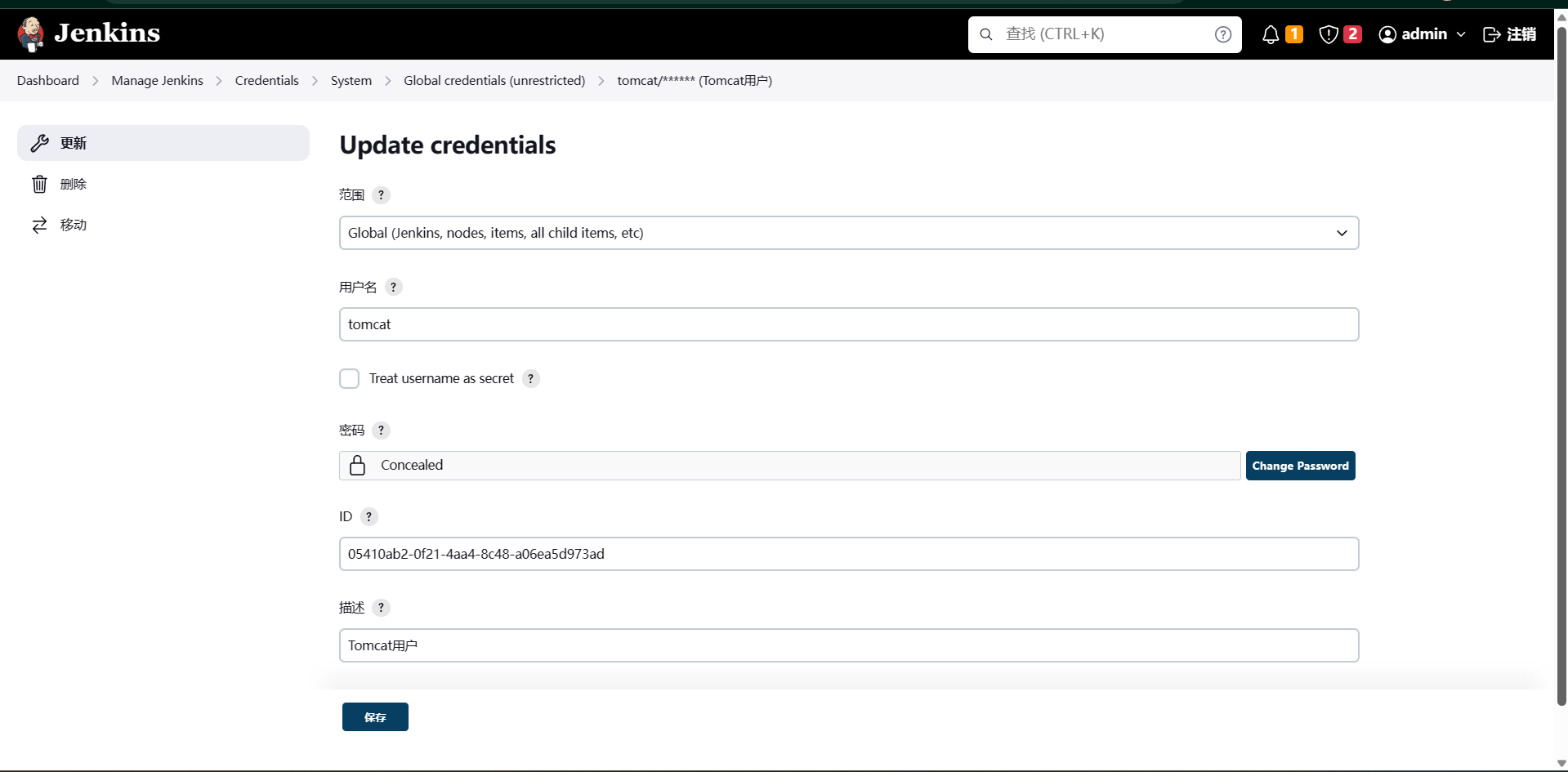Expand chevron after Global credentials breadcrumb
This screenshot has height=772, width=1568.
601,81
